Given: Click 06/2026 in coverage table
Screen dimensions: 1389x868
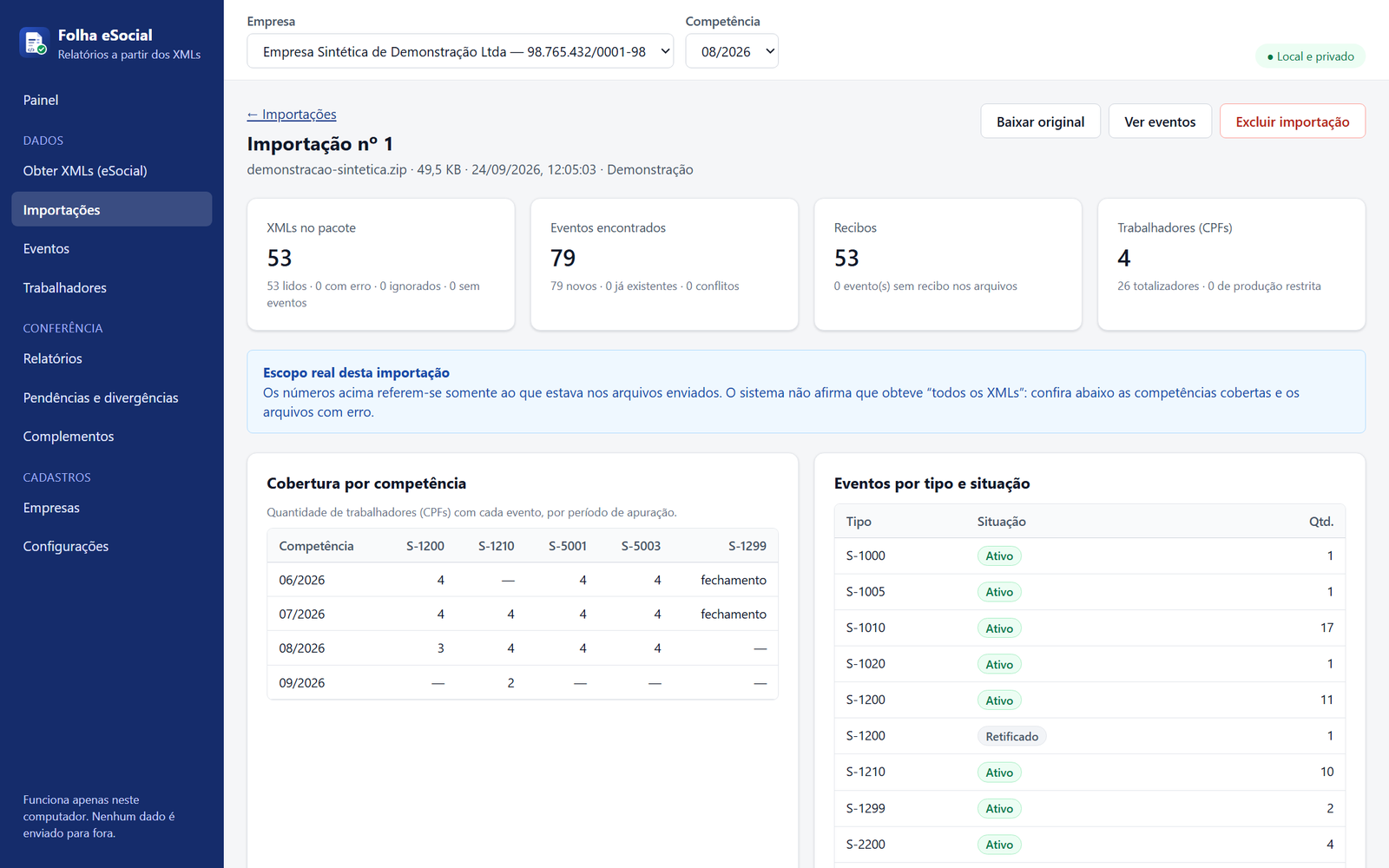Looking at the screenshot, I should [302, 580].
